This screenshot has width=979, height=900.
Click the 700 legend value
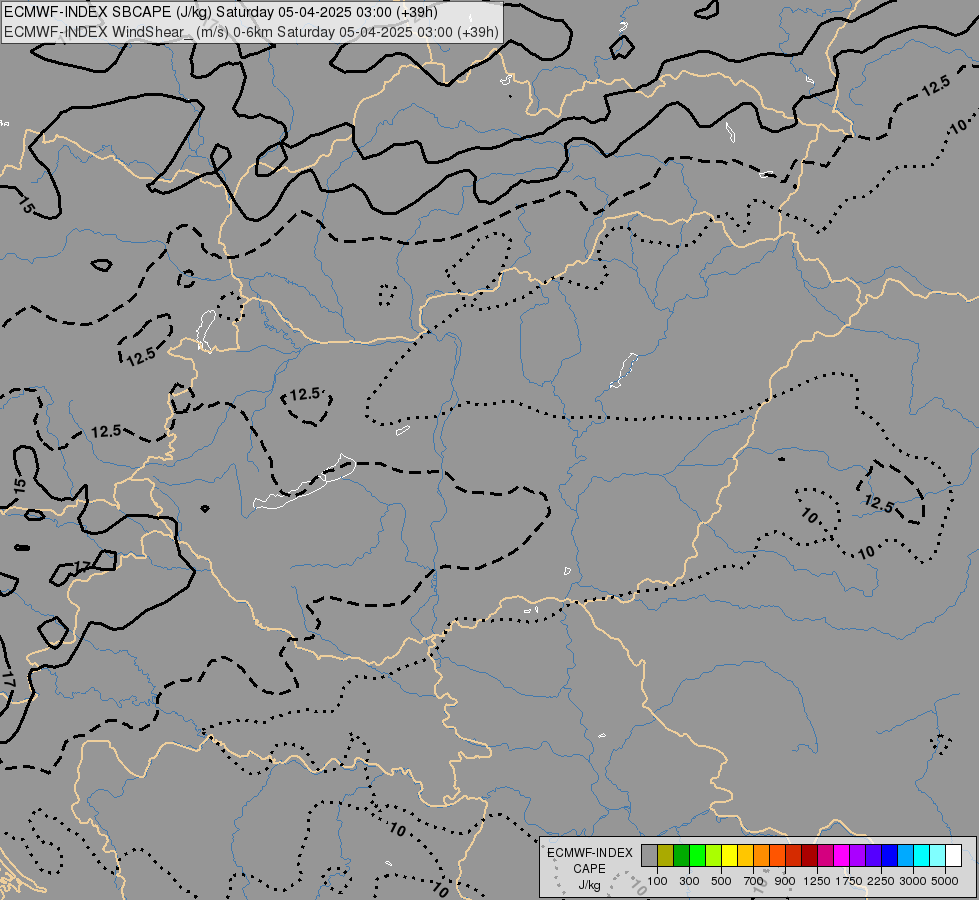tap(754, 881)
